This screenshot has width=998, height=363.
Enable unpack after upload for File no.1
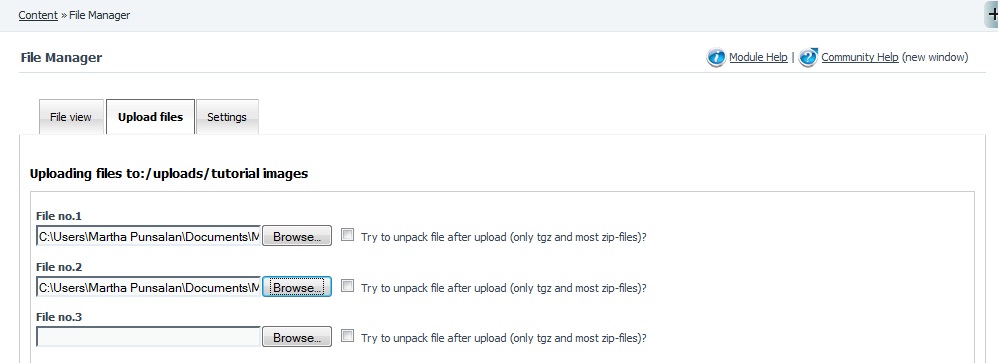[347, 235]
